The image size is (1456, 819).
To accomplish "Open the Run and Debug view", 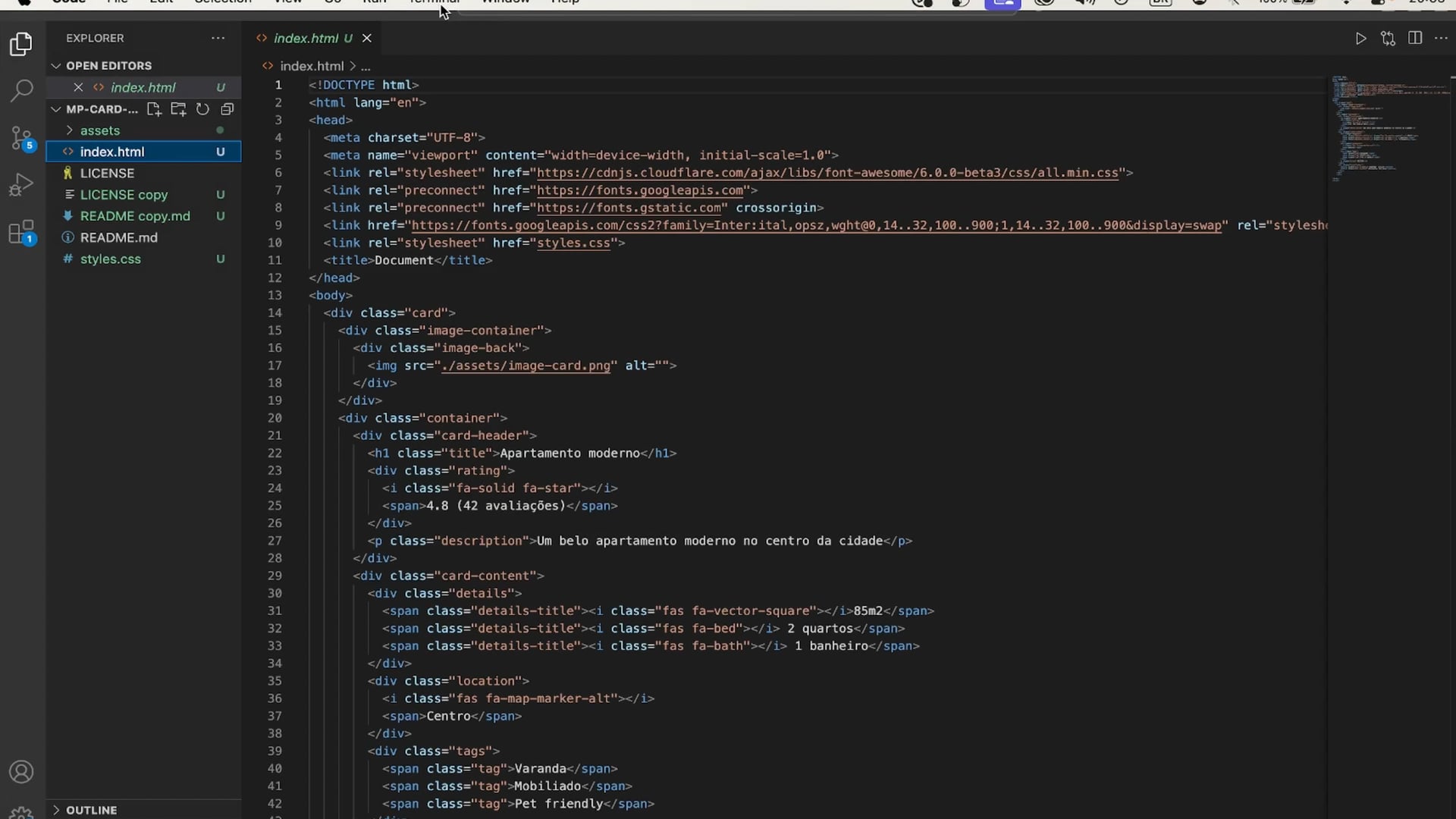I will pyautogui.click(x=21, y=185).
